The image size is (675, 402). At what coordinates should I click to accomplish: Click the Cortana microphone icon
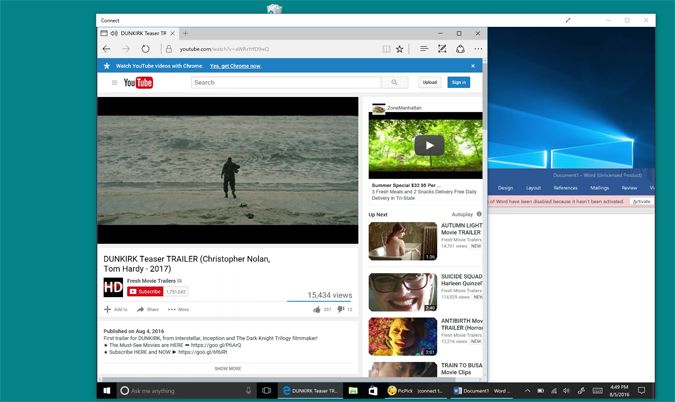coord(248,391)
